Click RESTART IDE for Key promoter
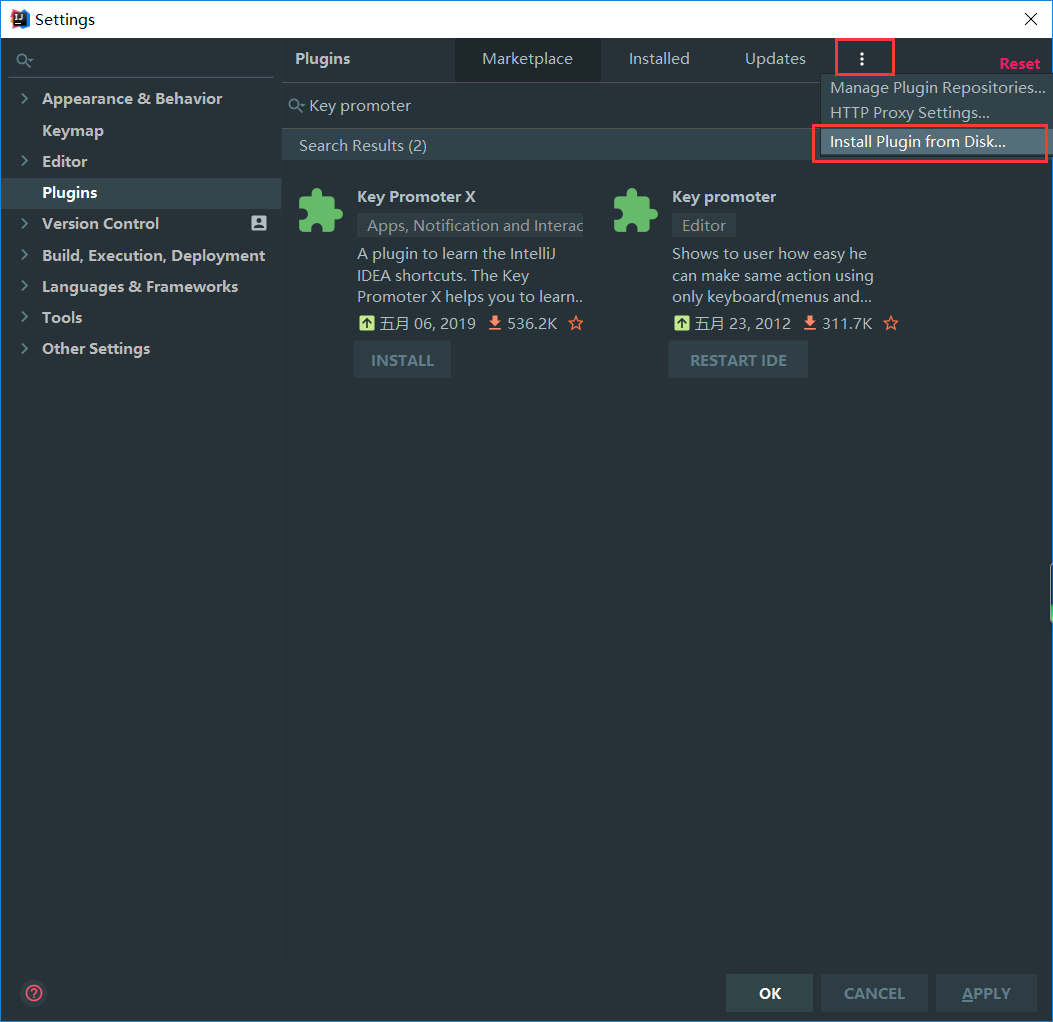This screenshot has width=1053, height=1022. coord(738,361)
